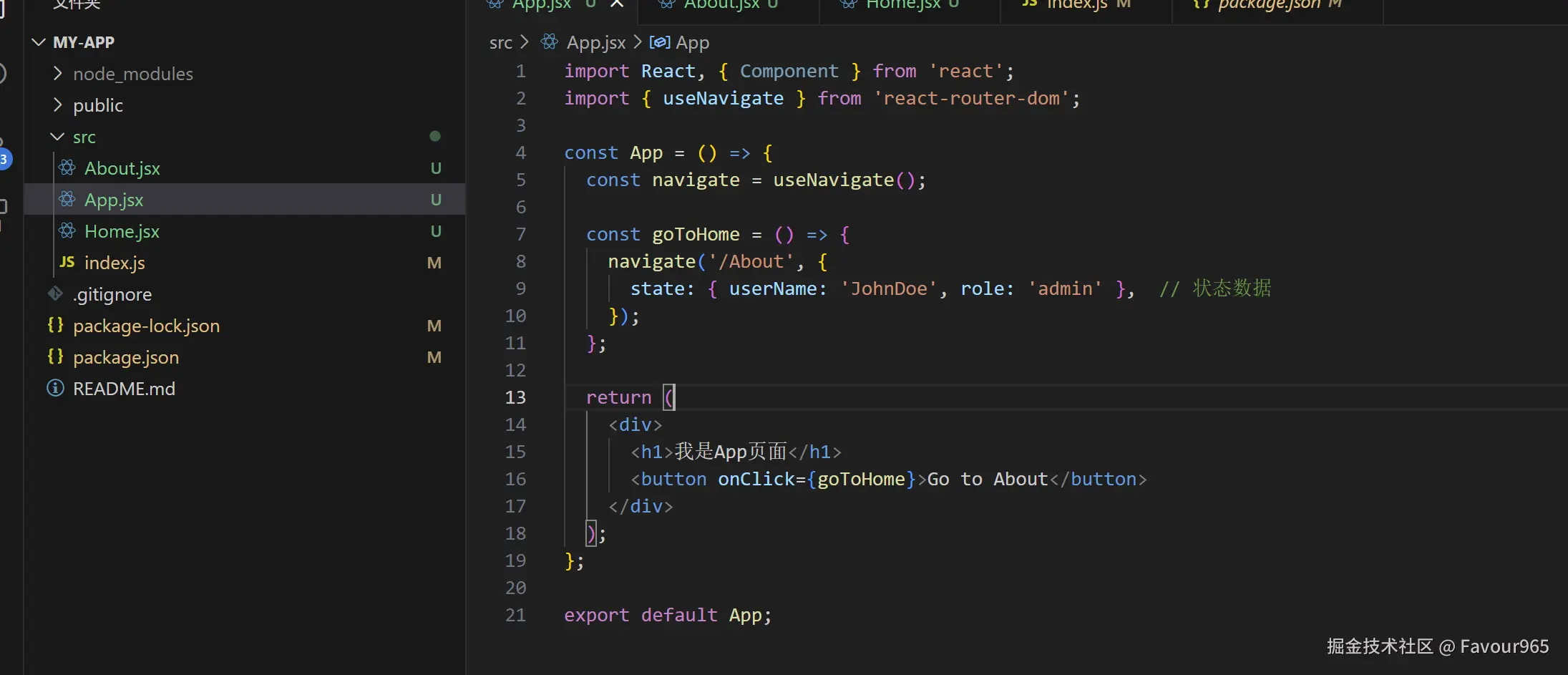Click the 'admin' string on line 9

[1065, 288]
